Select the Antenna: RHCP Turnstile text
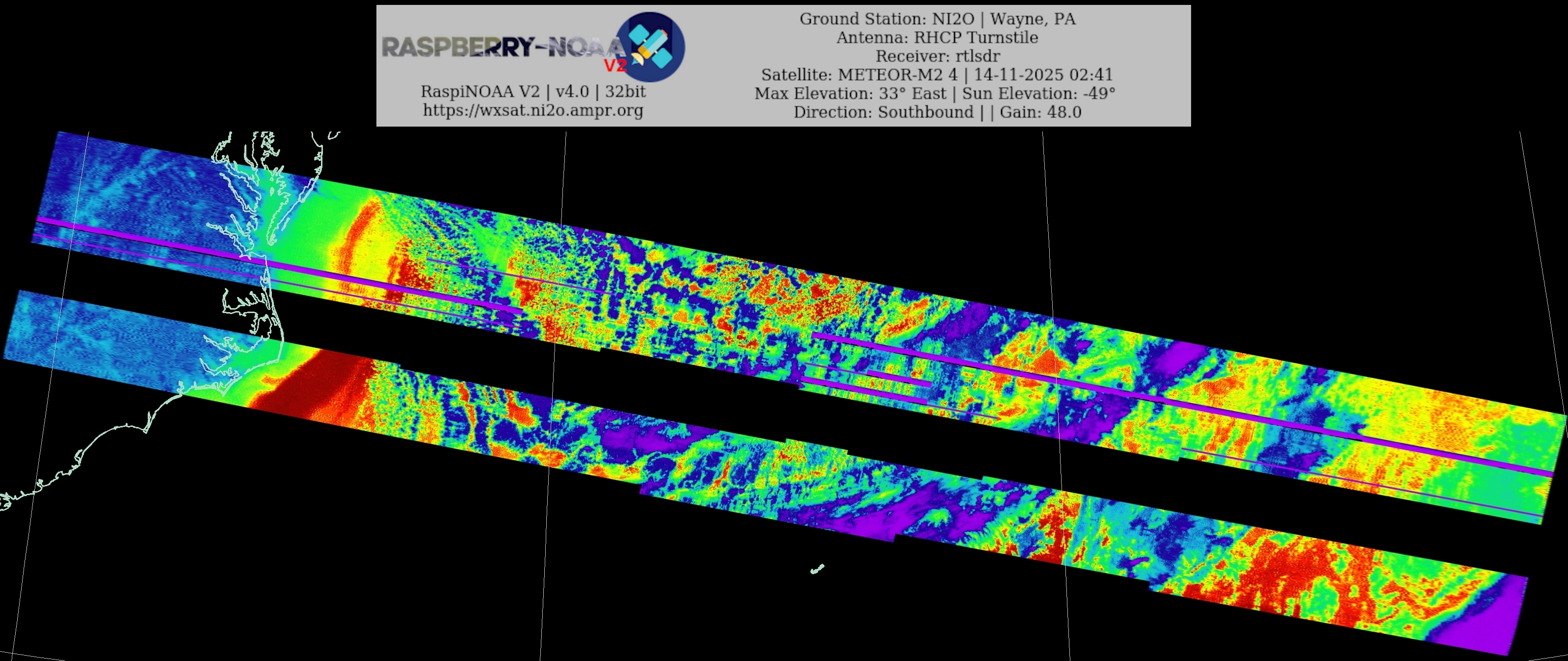Image resolution: width=1568 pixels, height=661 pixels. (x=937, y=38)
